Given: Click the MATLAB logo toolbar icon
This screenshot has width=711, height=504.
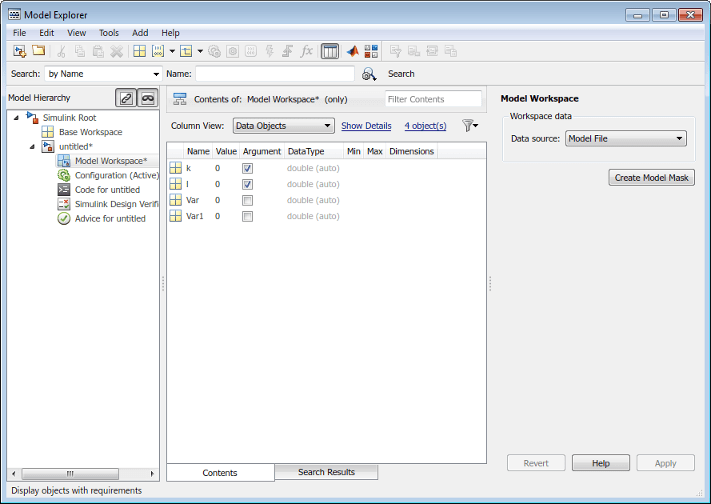Looking at the screenshot, I should pyautogui.click(x=352, y=51).
